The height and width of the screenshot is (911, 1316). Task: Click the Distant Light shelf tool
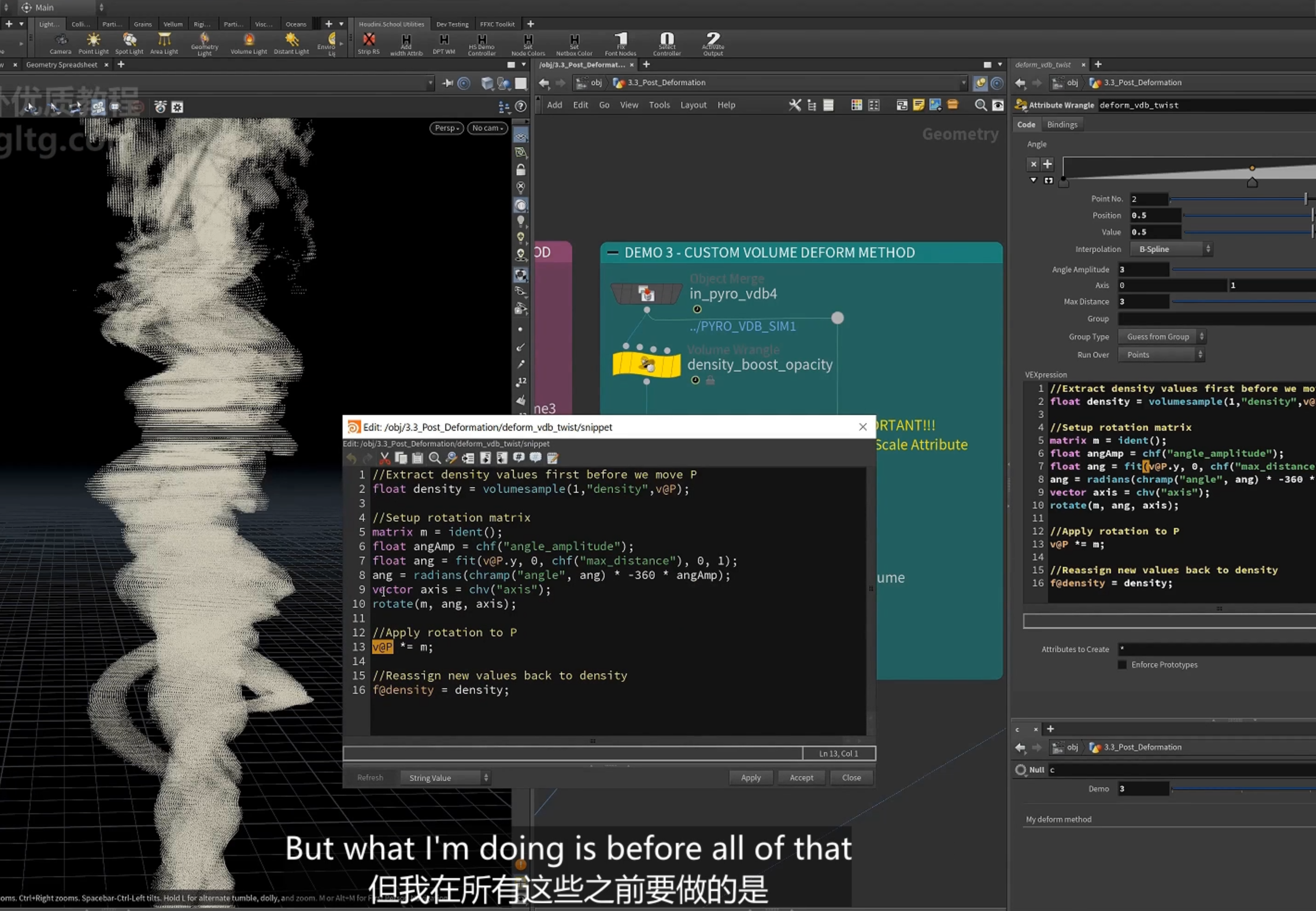pos(292,44)
